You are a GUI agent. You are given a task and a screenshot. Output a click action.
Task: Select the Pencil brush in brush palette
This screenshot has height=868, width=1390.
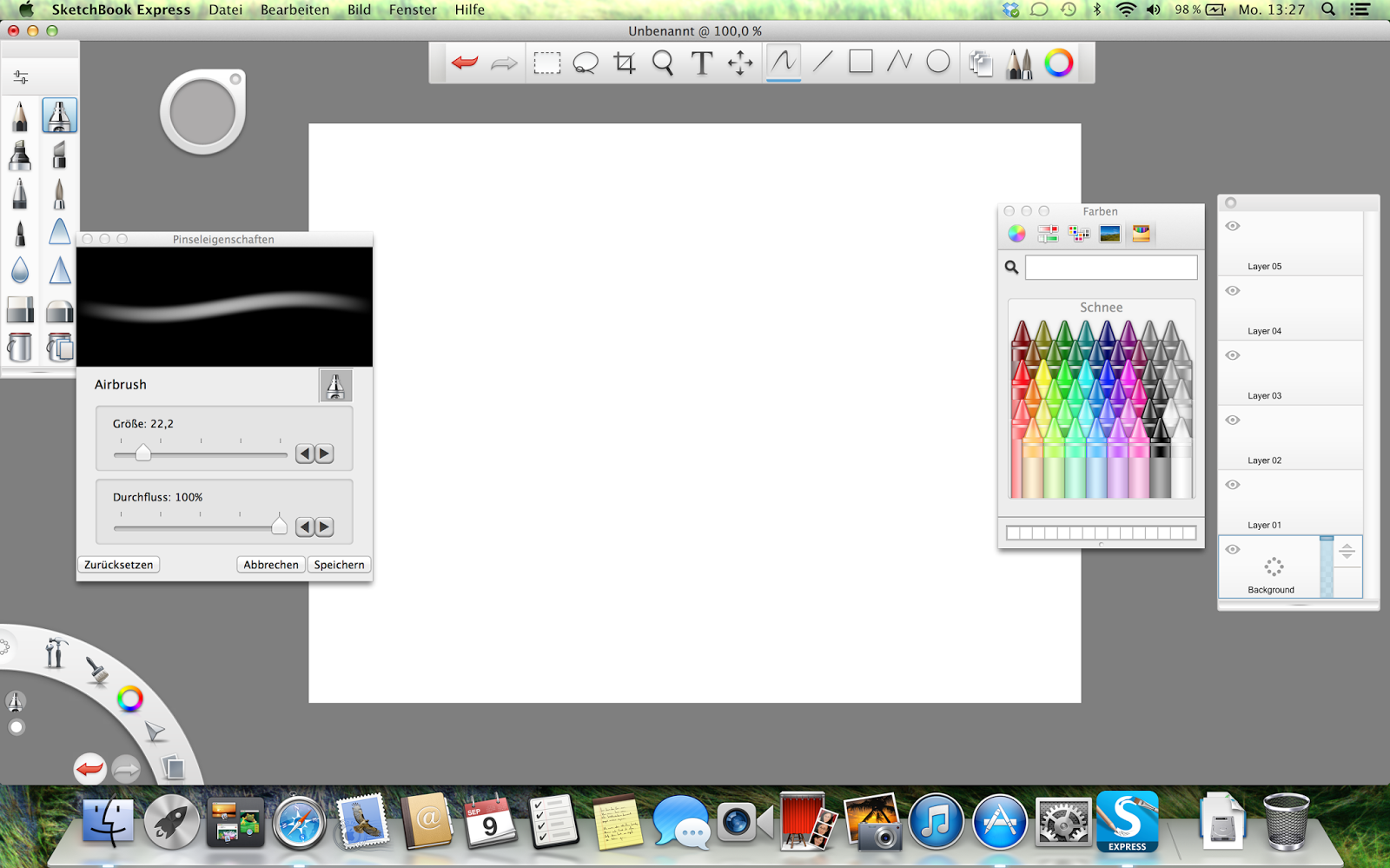20,116
